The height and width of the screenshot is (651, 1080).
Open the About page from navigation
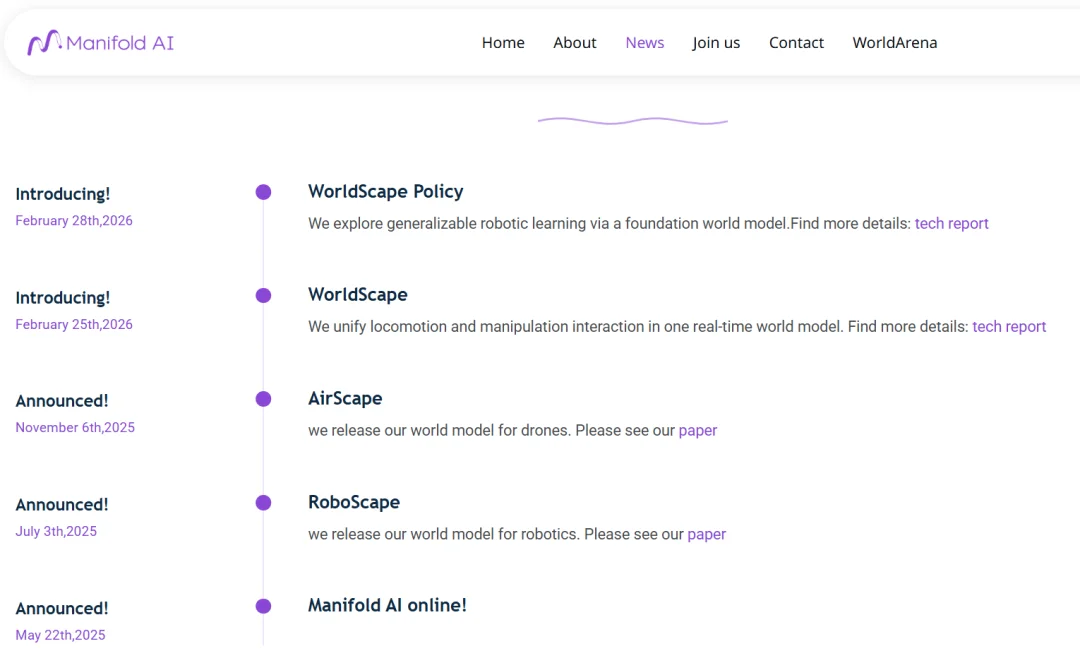[575, 43]
